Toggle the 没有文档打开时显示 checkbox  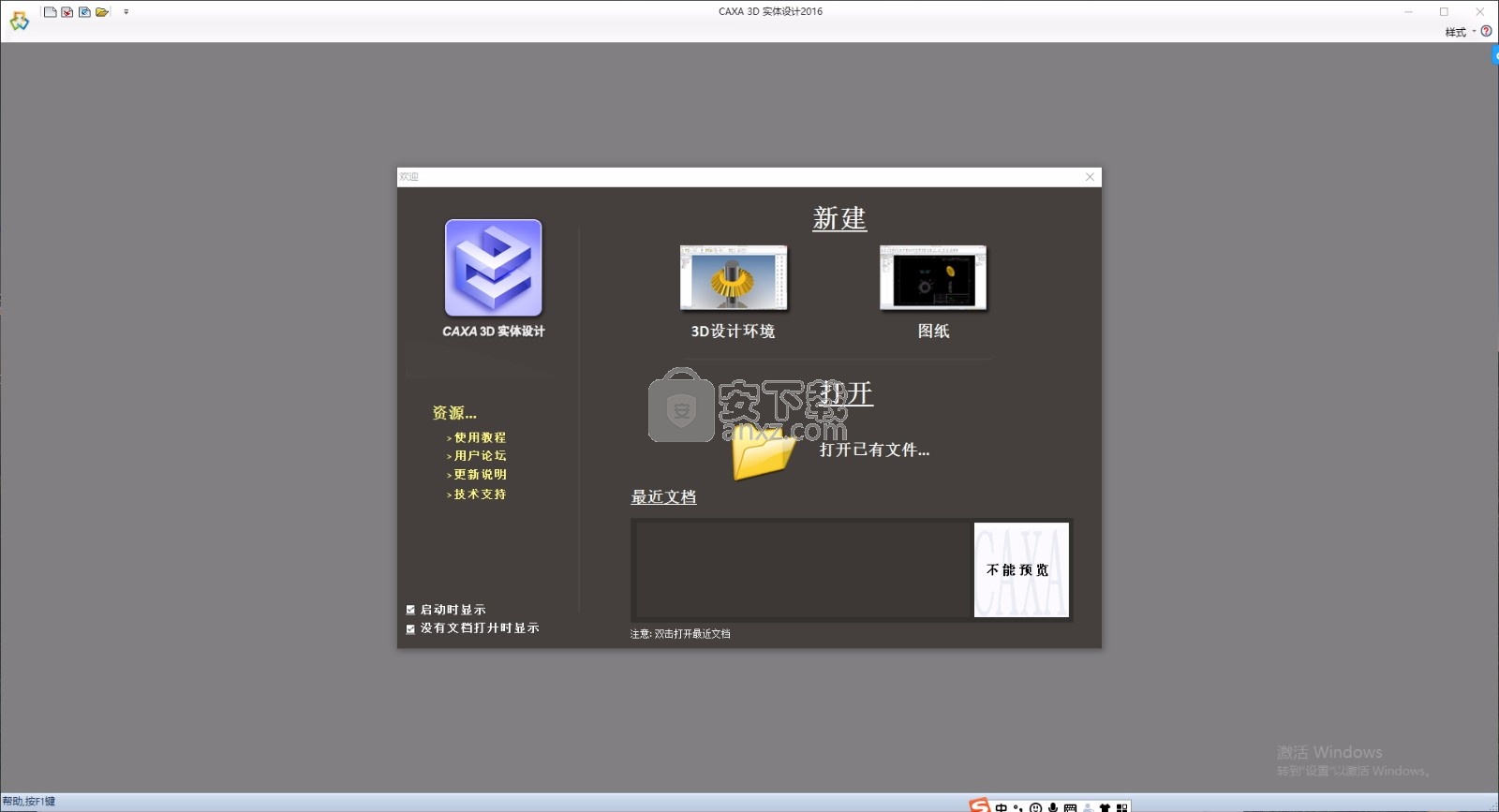(x=410, y=629)
